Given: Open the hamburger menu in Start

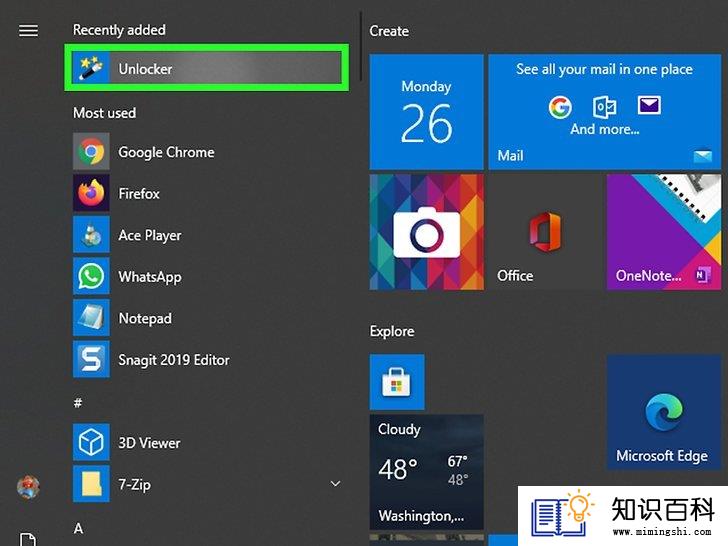Looking at the screenshot, I should [28, 31].
